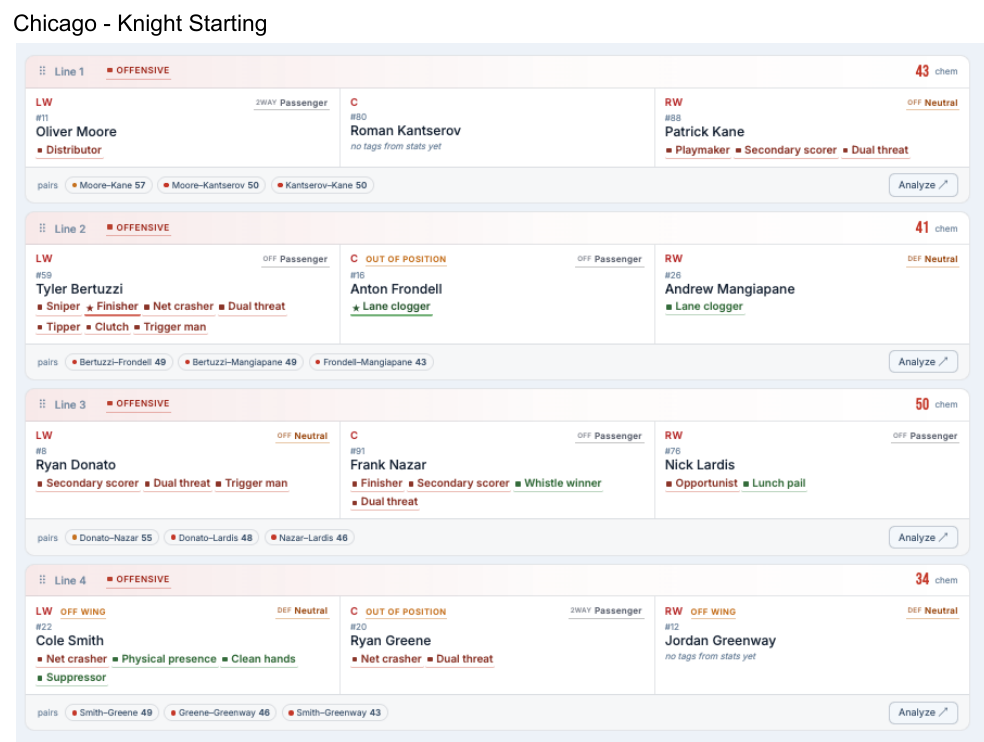The height and width of the screenshot is (742, 984).
Task: Click the star icon beside Bertuzzi's Finisher tag
Action: (90, 308)
